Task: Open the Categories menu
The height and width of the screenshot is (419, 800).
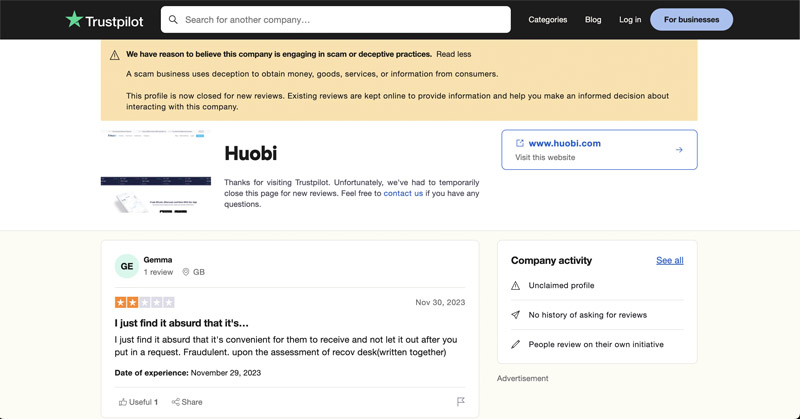Action: click(547, 19)
